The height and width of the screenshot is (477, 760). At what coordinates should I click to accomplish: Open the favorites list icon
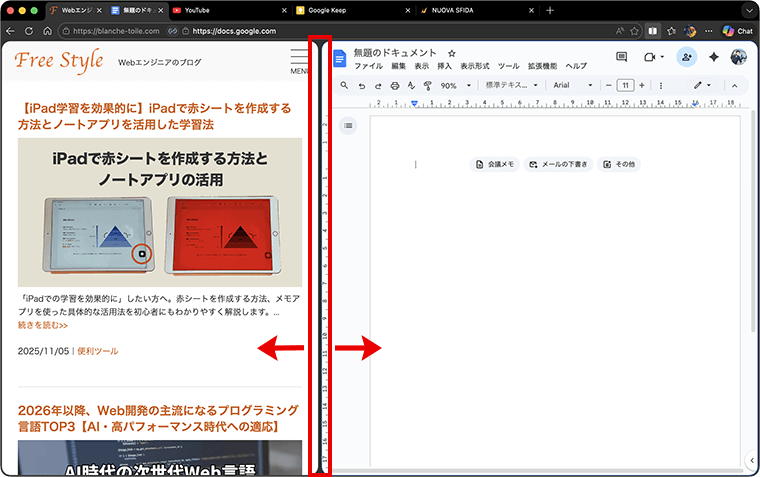671,31
